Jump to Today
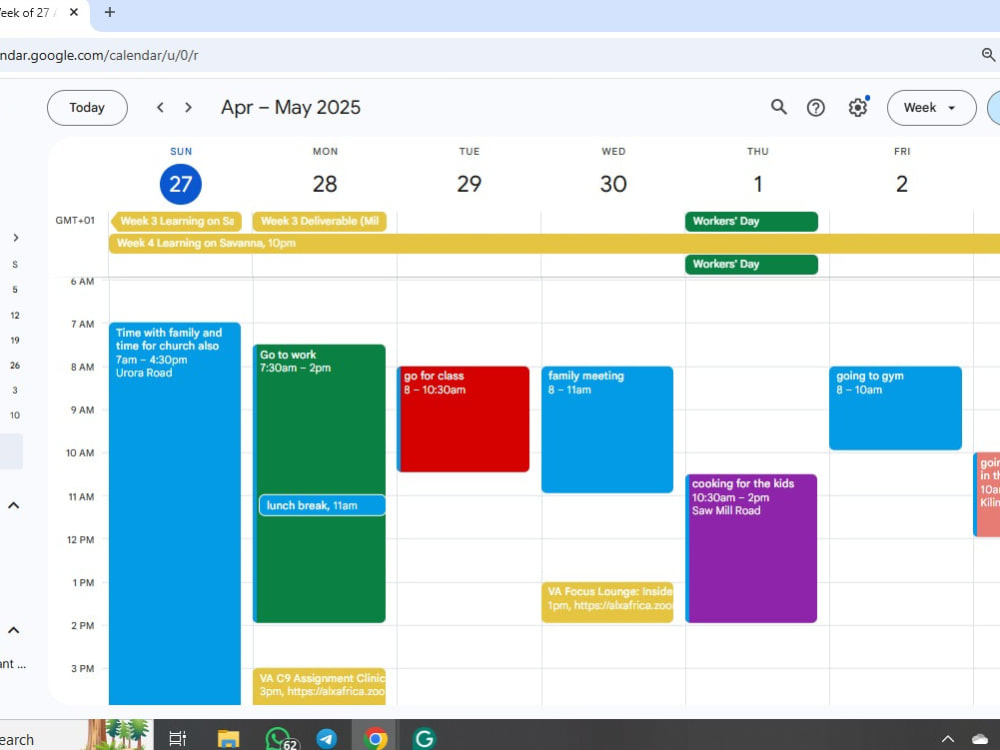This screenshot has height=750, width=1000. point(87,108)
